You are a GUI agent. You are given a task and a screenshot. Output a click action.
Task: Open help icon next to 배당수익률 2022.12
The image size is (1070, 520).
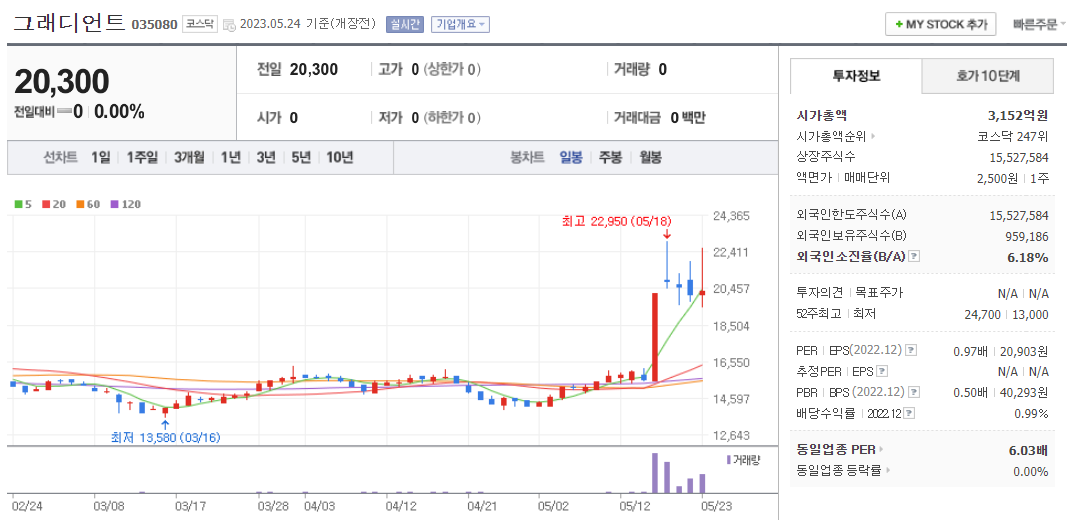click(x=909, y=414)
